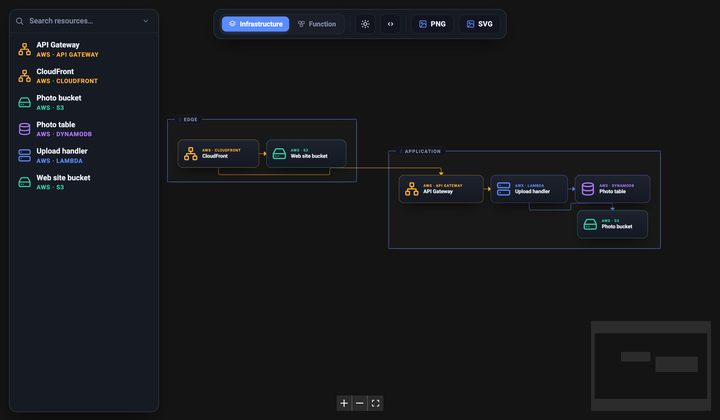720x420 pixels.
Task: Select Web site bucket in resource list
Action: coord(84,182)
